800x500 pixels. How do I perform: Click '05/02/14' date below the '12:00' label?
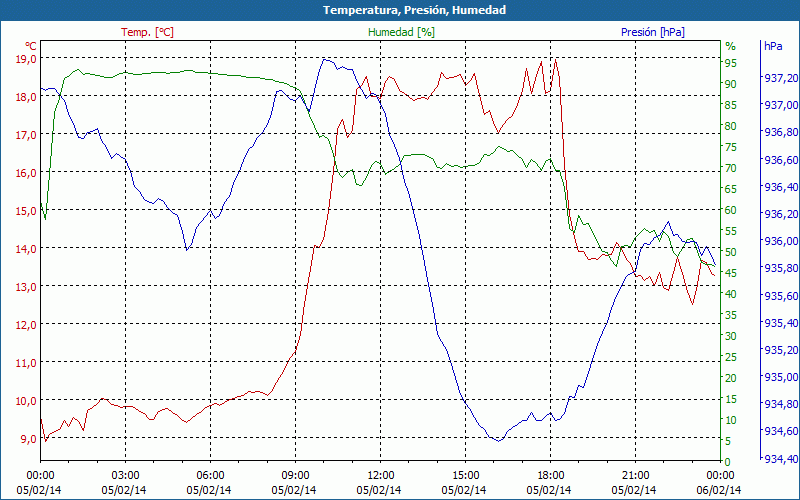[x=379, y=490]
